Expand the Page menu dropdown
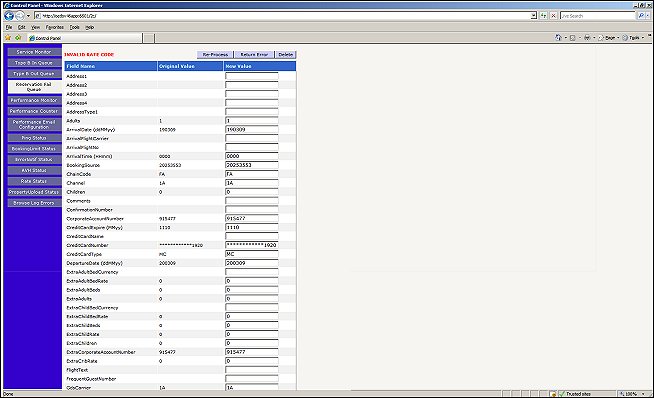This screenshot has width=654, height=398. [x=609, y=38]
